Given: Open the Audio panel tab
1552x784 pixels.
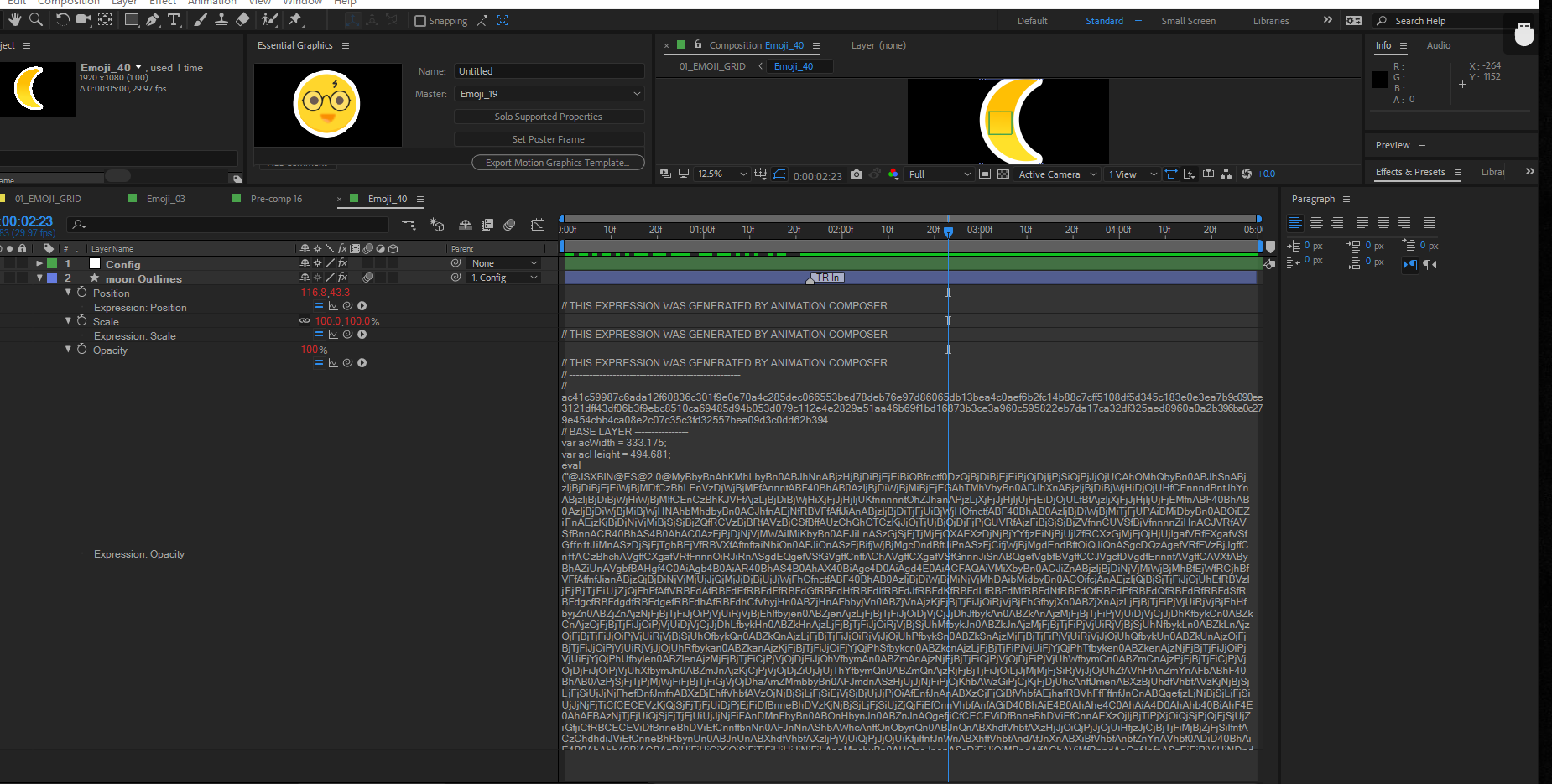Looking at the screenshot, I should [1439, 45].
